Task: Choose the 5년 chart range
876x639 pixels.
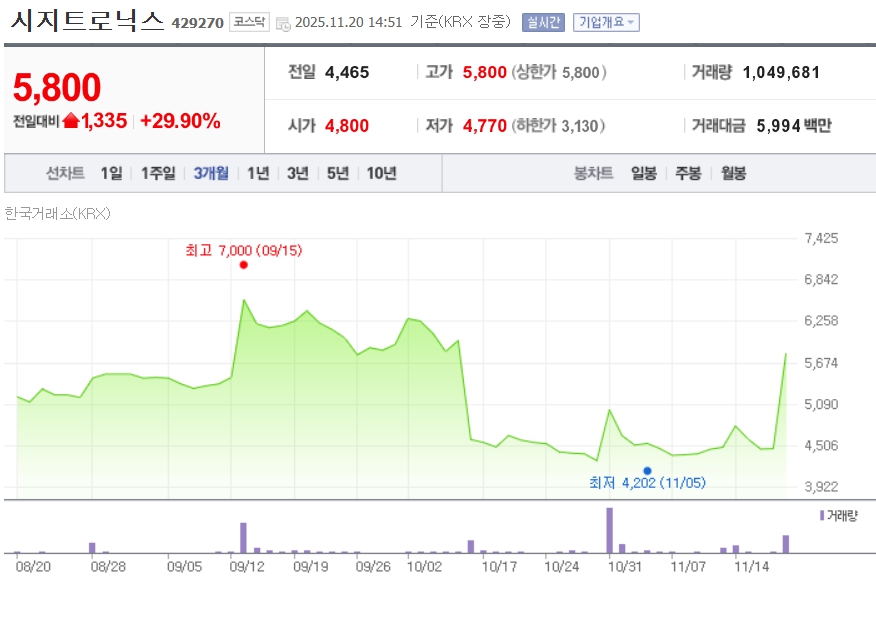Action: (338, 173)
